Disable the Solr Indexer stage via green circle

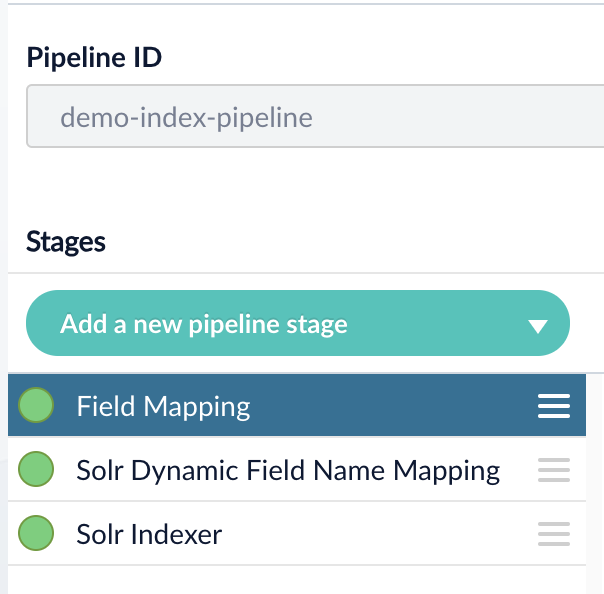click(x=36, y=534)
